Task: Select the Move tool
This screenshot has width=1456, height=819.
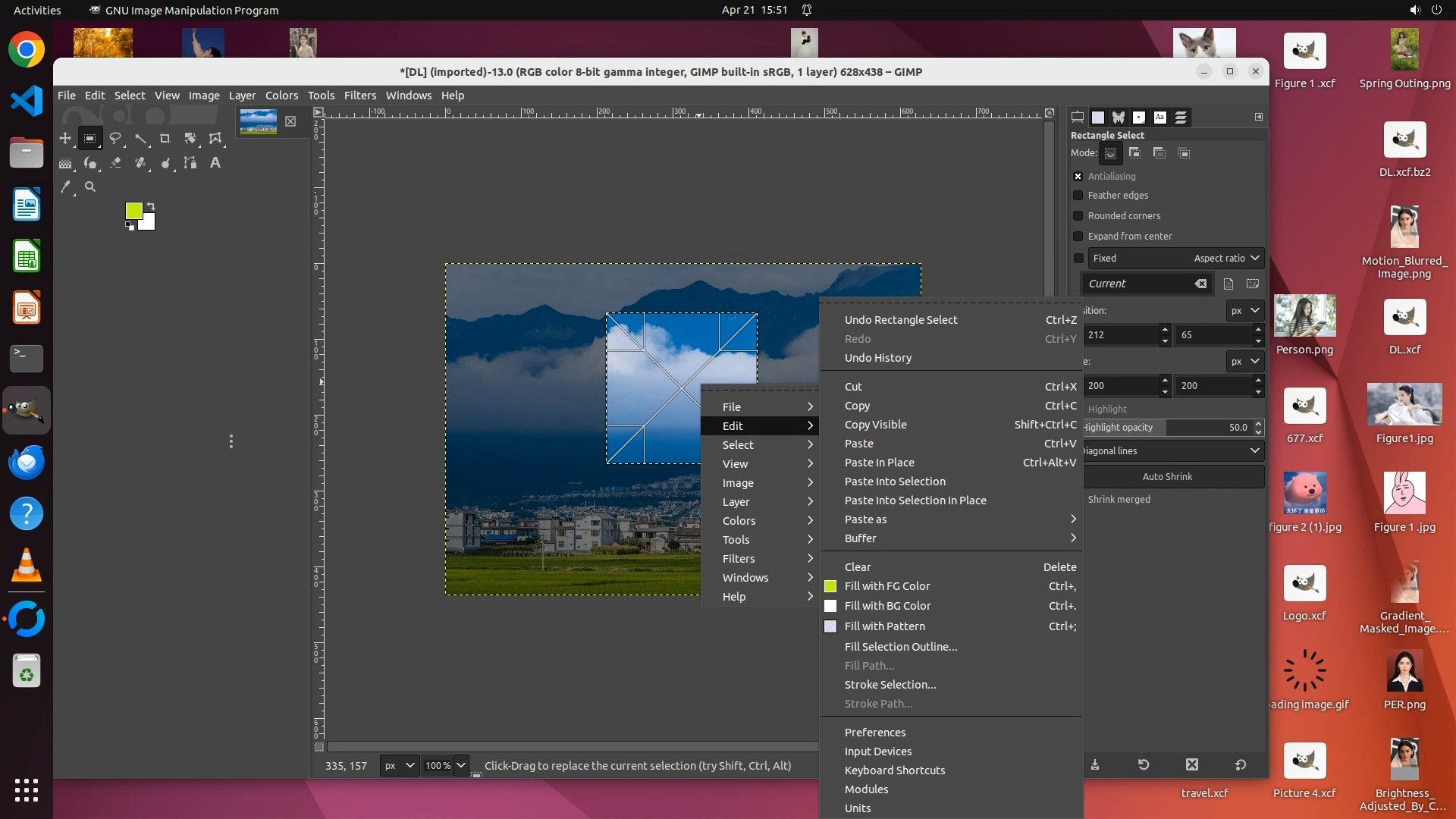Action: (65, 138)
